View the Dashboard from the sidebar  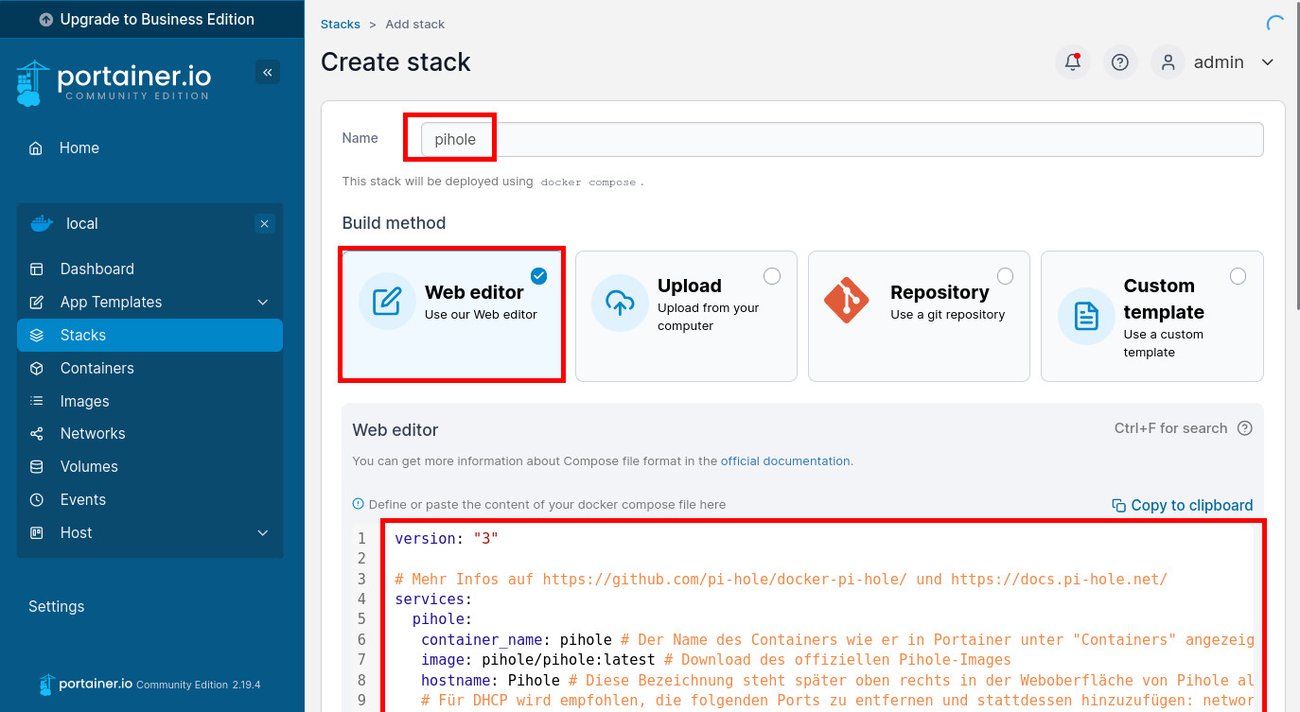(97, 269)
